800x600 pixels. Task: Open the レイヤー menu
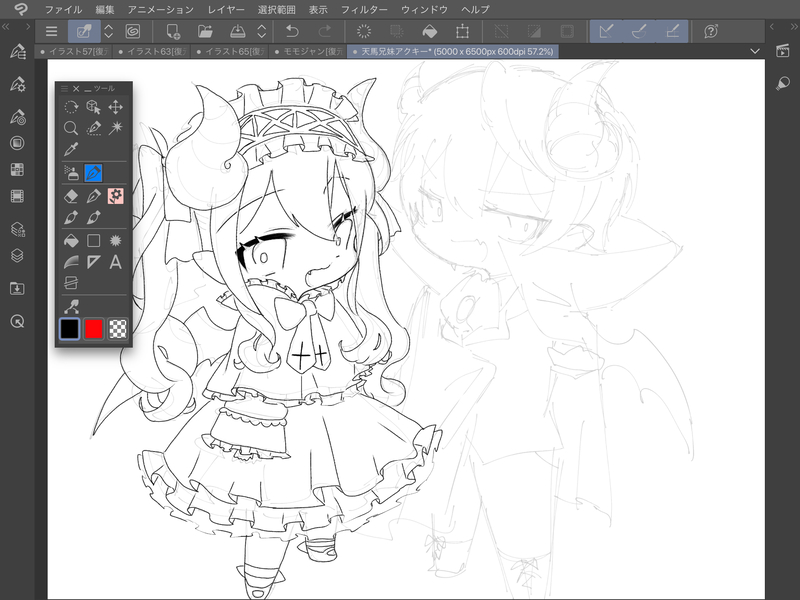pyautogui.click(x=226, y=9)
